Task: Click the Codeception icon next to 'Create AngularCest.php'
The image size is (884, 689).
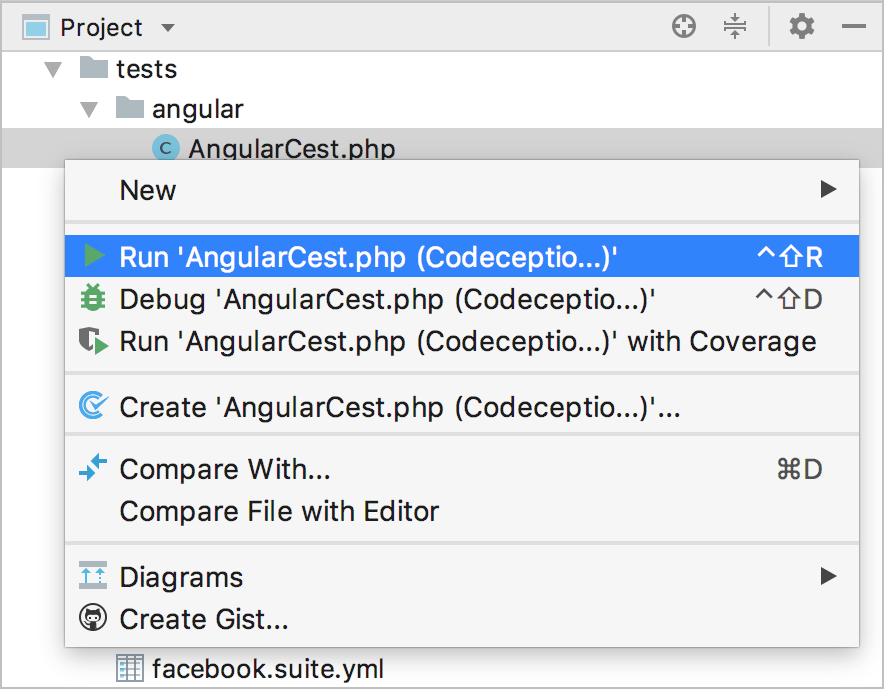Action: 94,407
